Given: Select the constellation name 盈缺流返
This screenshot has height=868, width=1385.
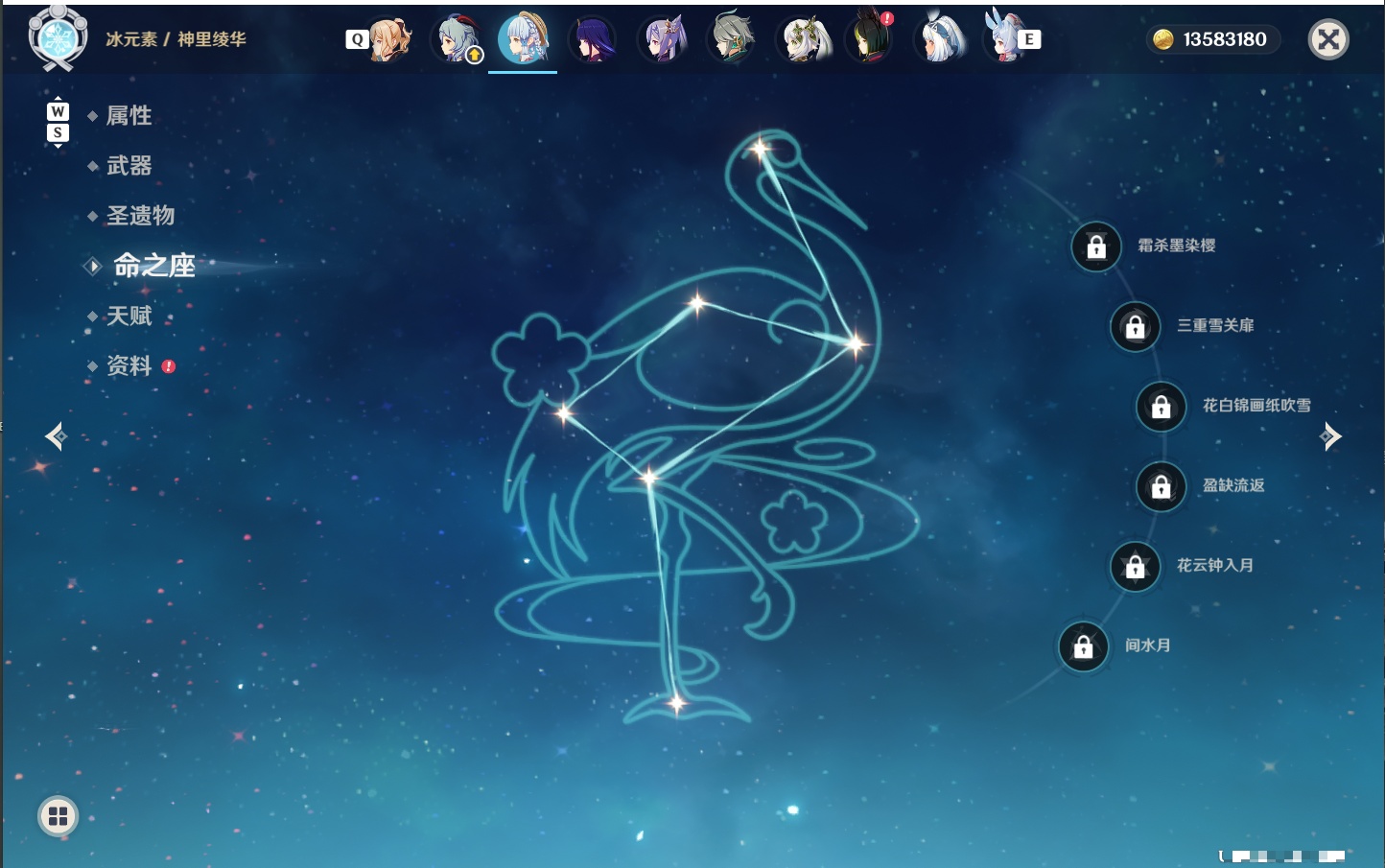Looking at the screenshot, I should point(1233,485).
